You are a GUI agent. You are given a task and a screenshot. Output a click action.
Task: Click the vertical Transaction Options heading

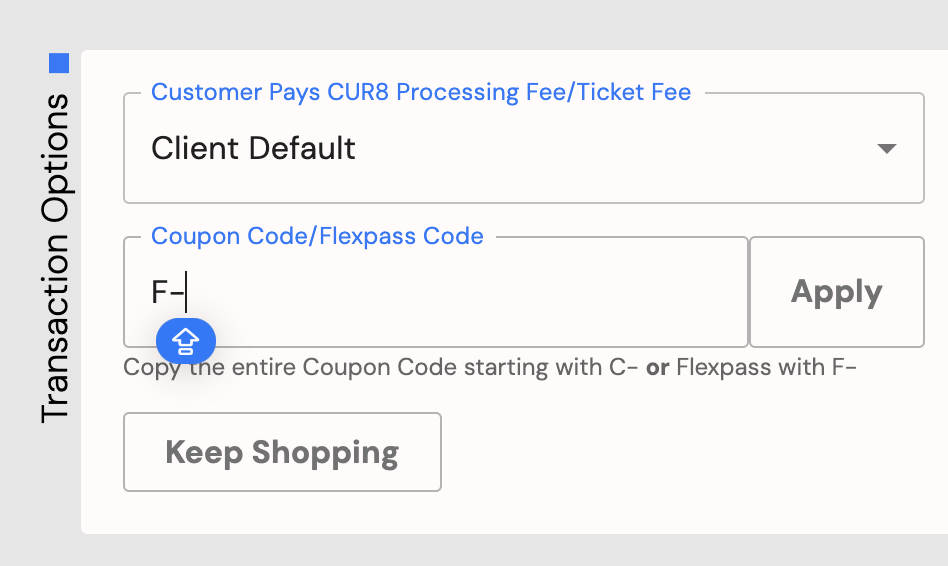tap(55, 258)
